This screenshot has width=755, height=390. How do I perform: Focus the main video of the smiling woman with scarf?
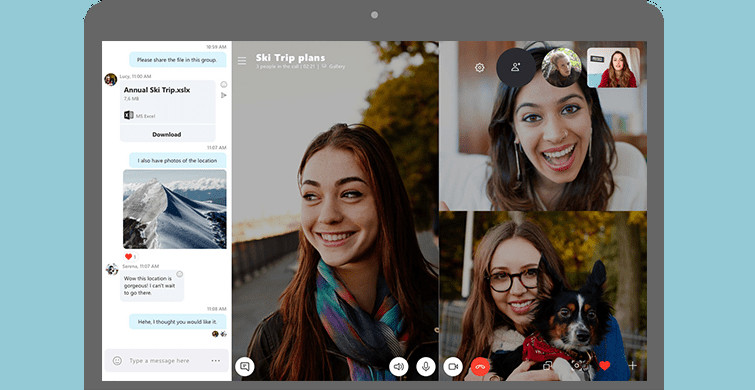[x=335, y=210]
